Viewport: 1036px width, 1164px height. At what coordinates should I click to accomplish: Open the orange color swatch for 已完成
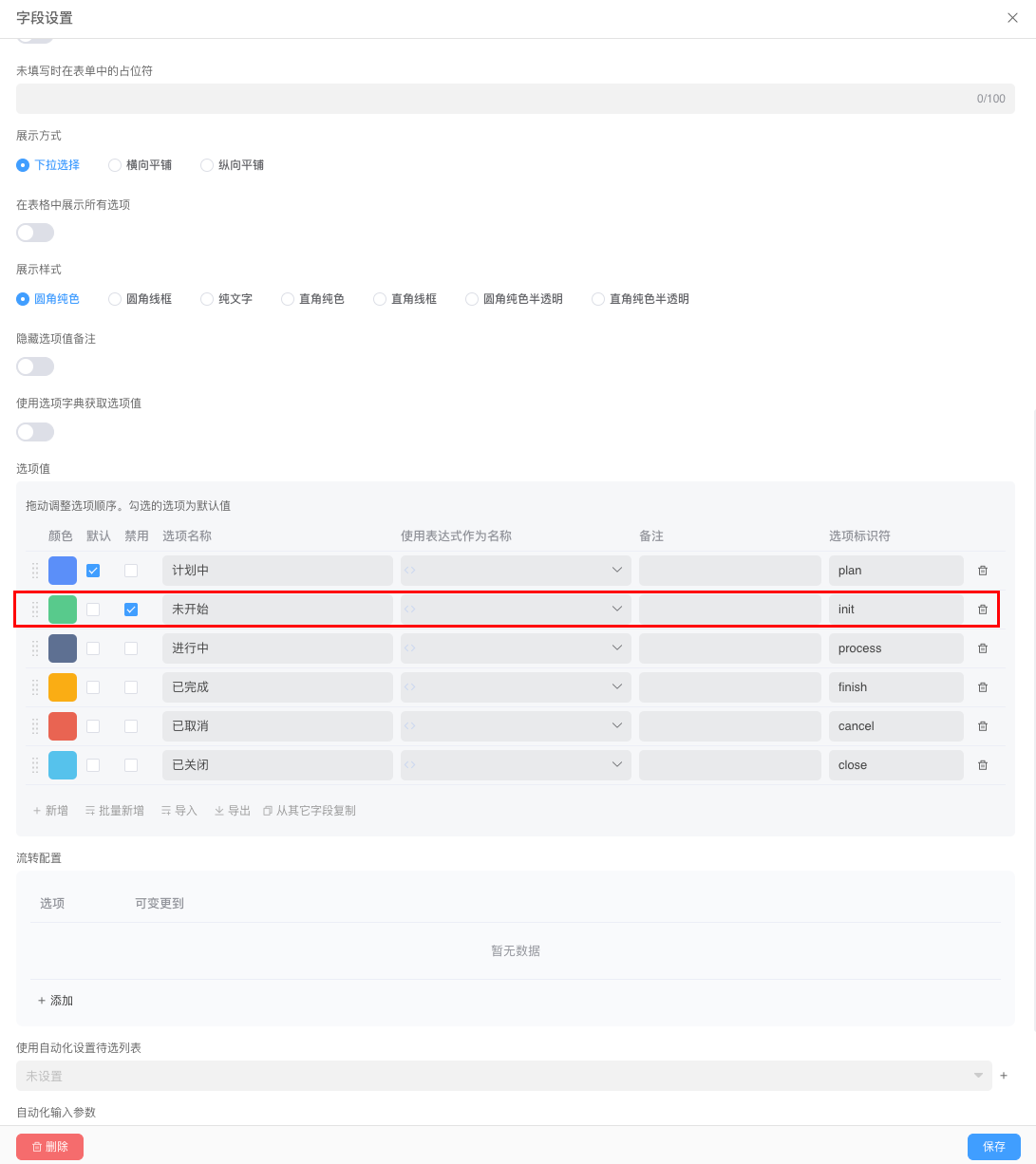(x=63, y=687)
